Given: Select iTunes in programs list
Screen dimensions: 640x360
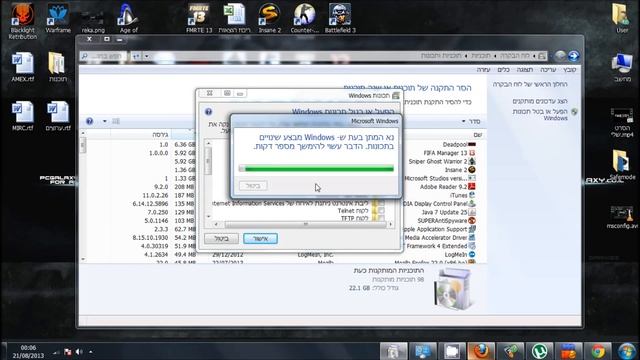Looking at the screenshot, I should pyautogui.click(x=462, y=196).
